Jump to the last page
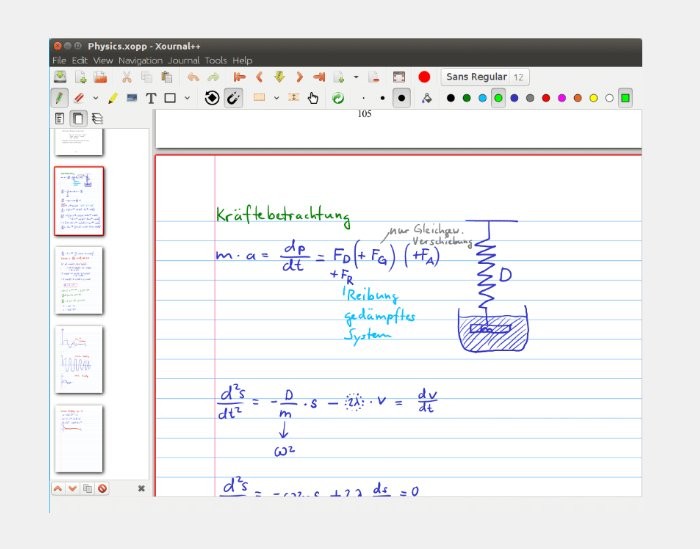 pyautogui.click(x=319, y=77)
